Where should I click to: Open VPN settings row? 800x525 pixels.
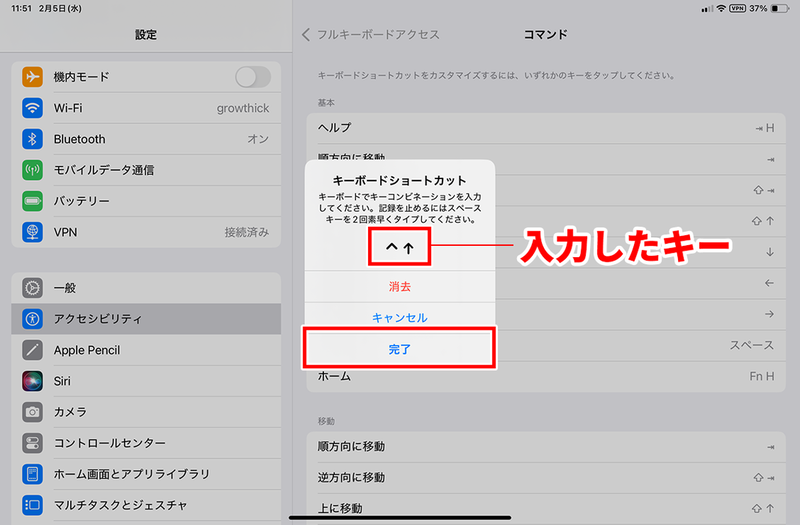(x=146, y=232)
